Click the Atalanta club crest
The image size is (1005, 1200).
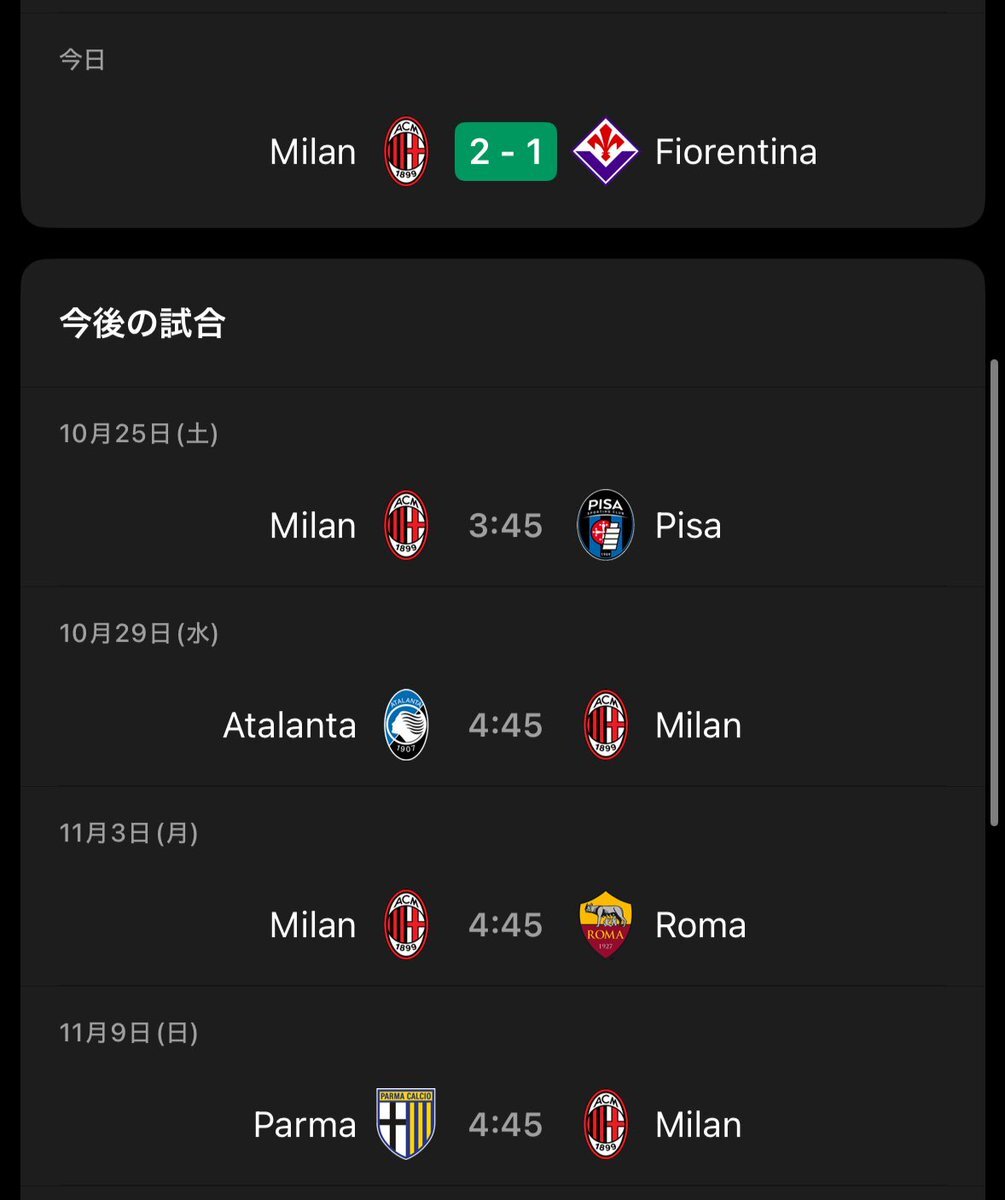tap(406, 725)
